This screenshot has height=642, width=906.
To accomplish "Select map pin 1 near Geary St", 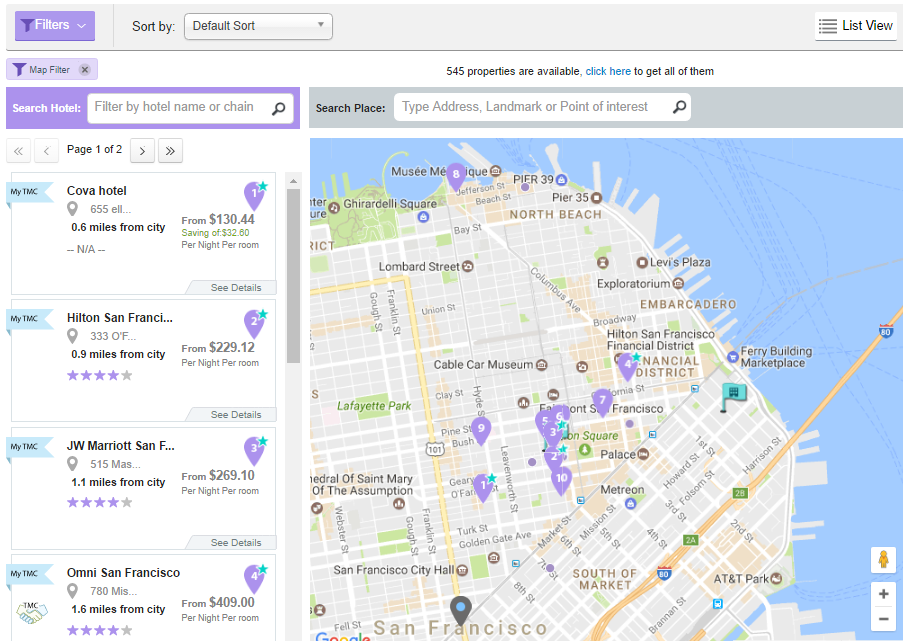I will [x=484, y=487].
